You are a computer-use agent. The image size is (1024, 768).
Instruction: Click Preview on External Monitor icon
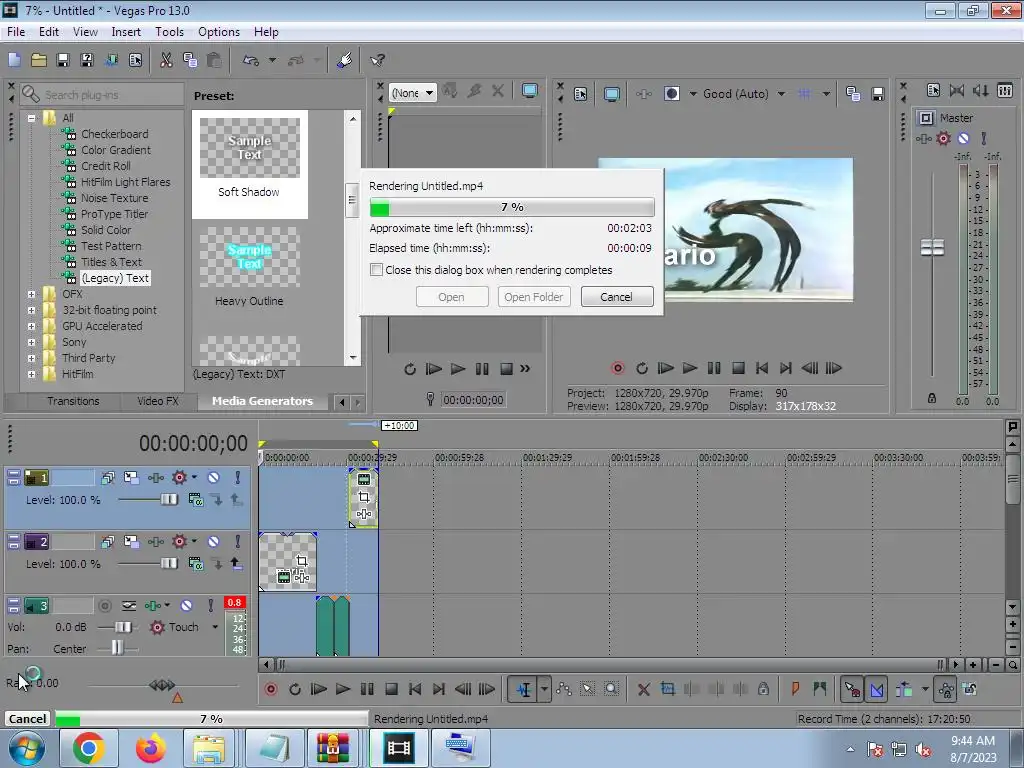point(612,94)
